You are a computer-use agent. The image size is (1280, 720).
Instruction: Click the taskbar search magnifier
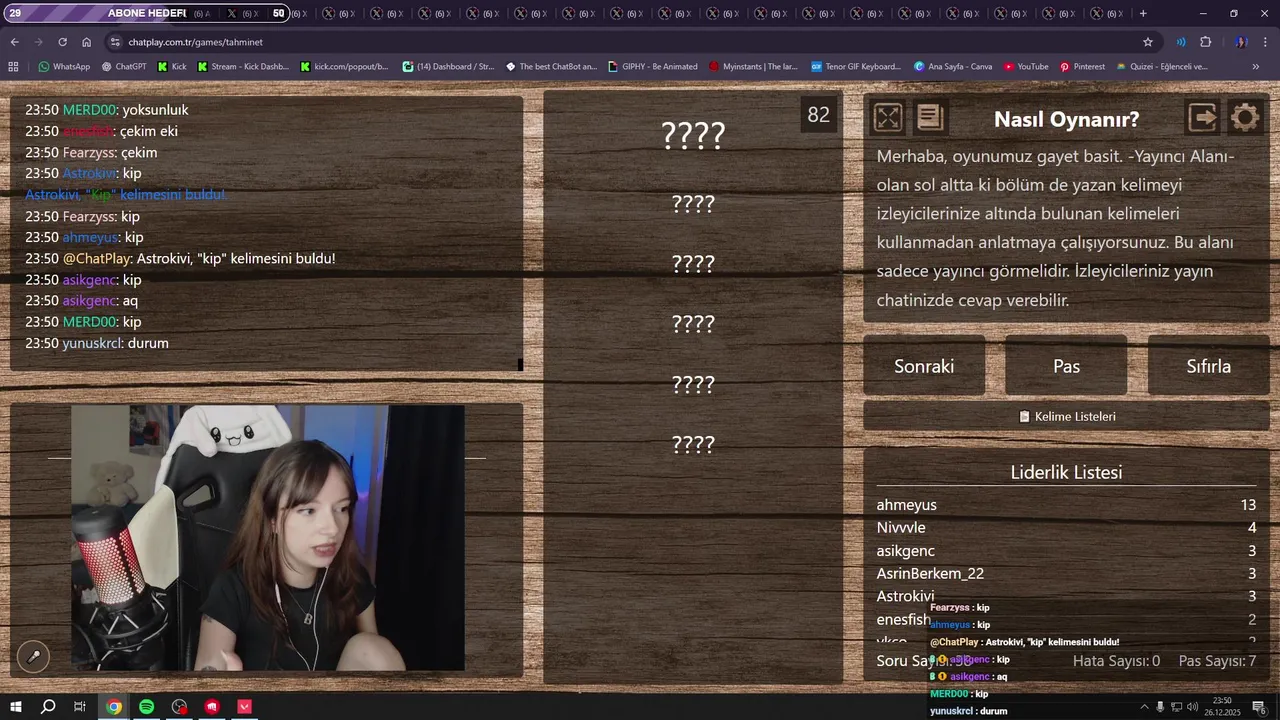[47, 707]
